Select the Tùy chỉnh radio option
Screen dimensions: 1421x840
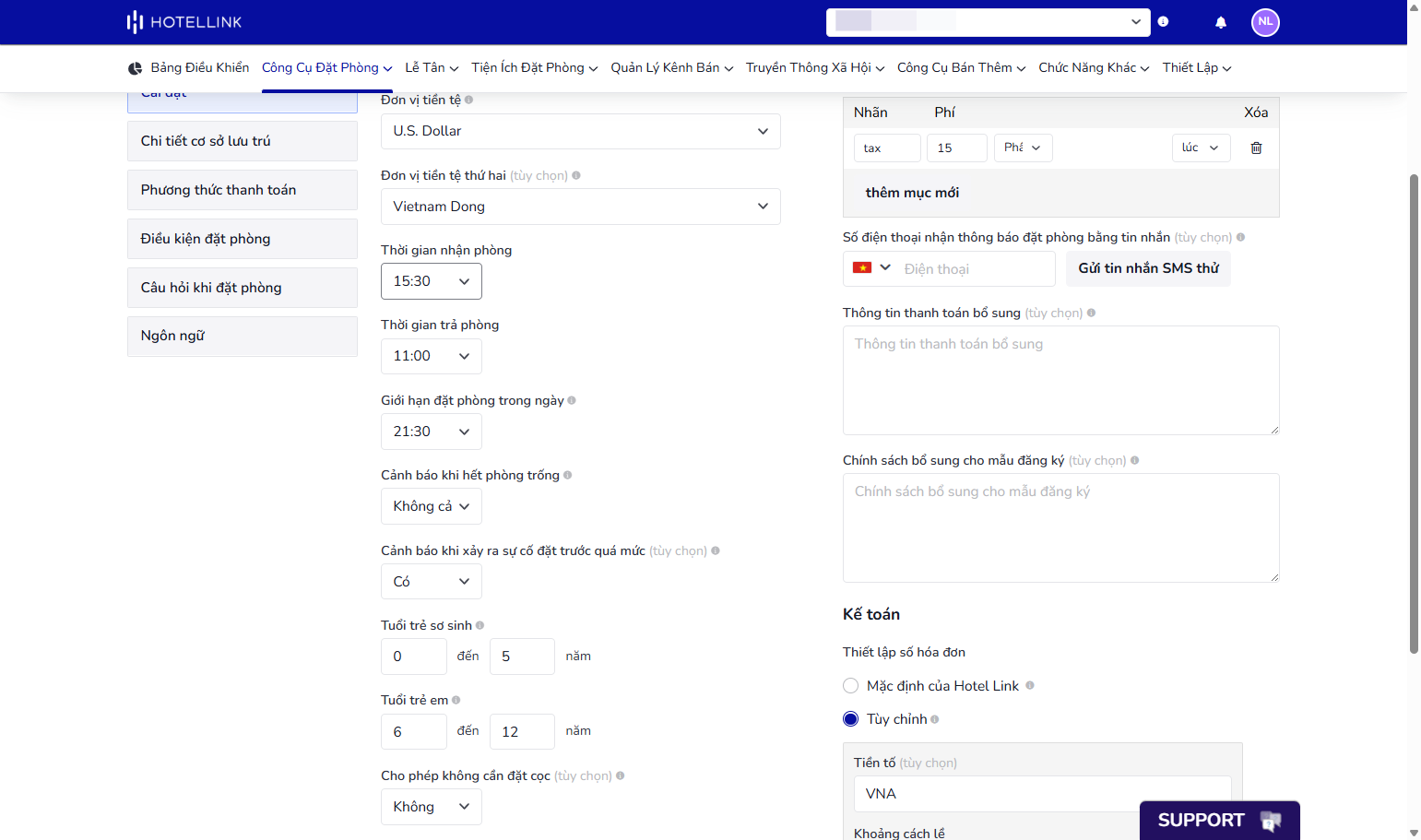[850, 719]
